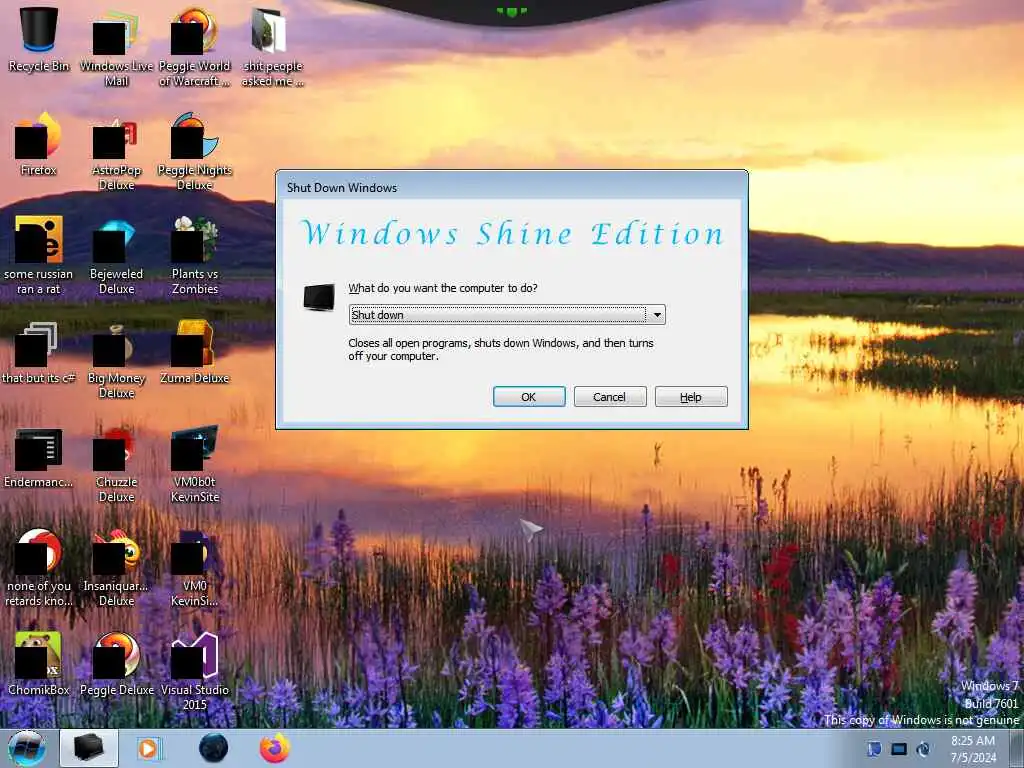Cancel the Shut Down Windows dialog
Screen dimensions: 1024x768
(x=610, y=396)
